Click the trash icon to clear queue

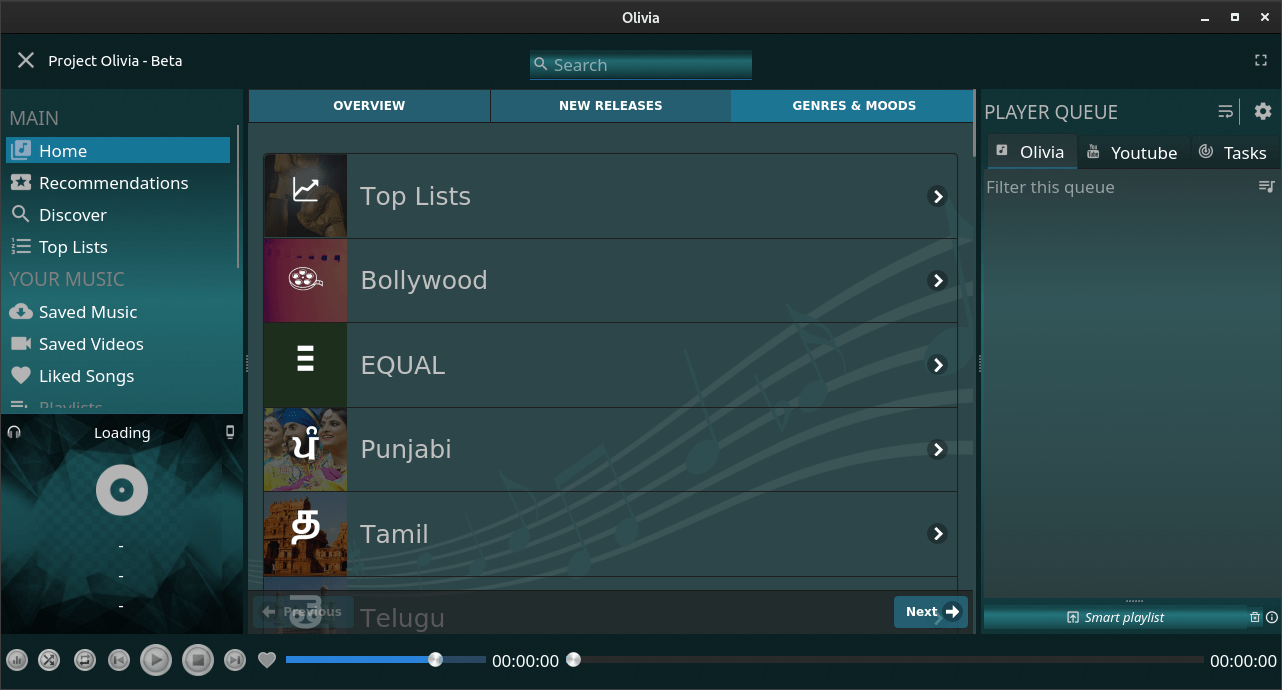(x=1255, y=618)
